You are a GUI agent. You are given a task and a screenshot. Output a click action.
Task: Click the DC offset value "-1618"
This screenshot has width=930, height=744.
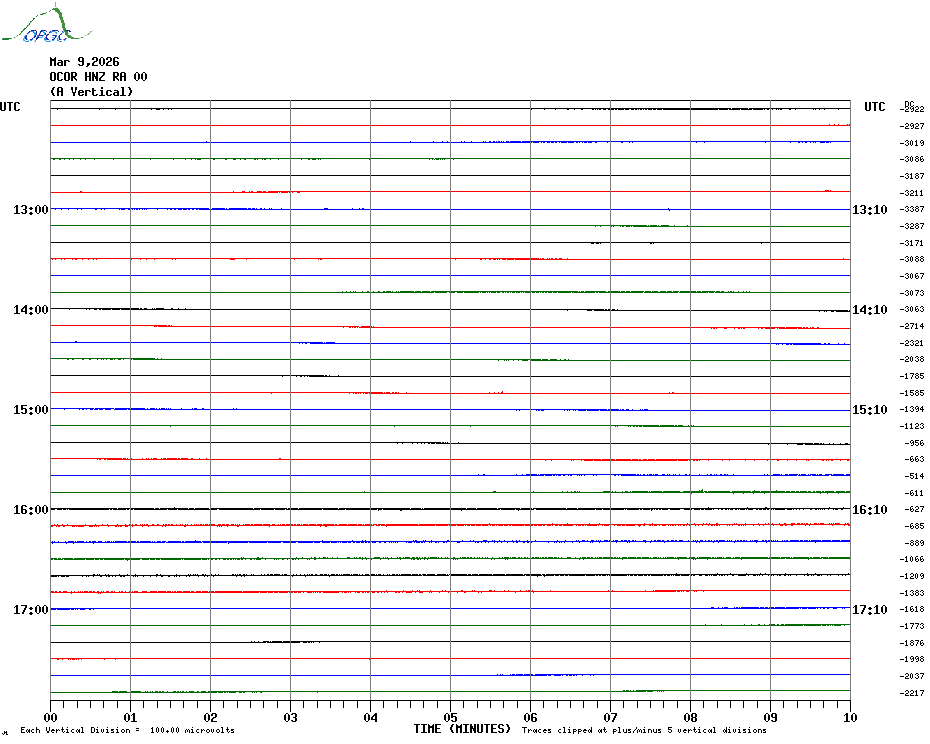point(912,609)
